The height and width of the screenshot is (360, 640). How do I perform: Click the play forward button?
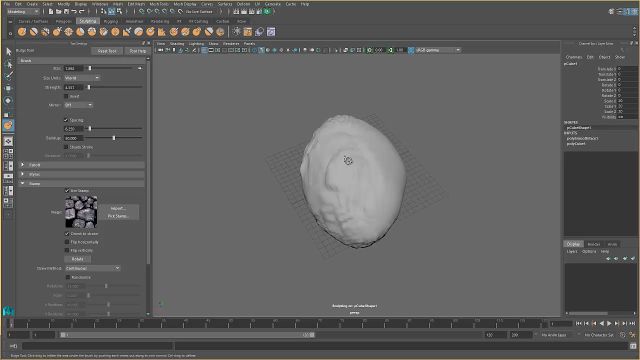click(x=609, y=323)
